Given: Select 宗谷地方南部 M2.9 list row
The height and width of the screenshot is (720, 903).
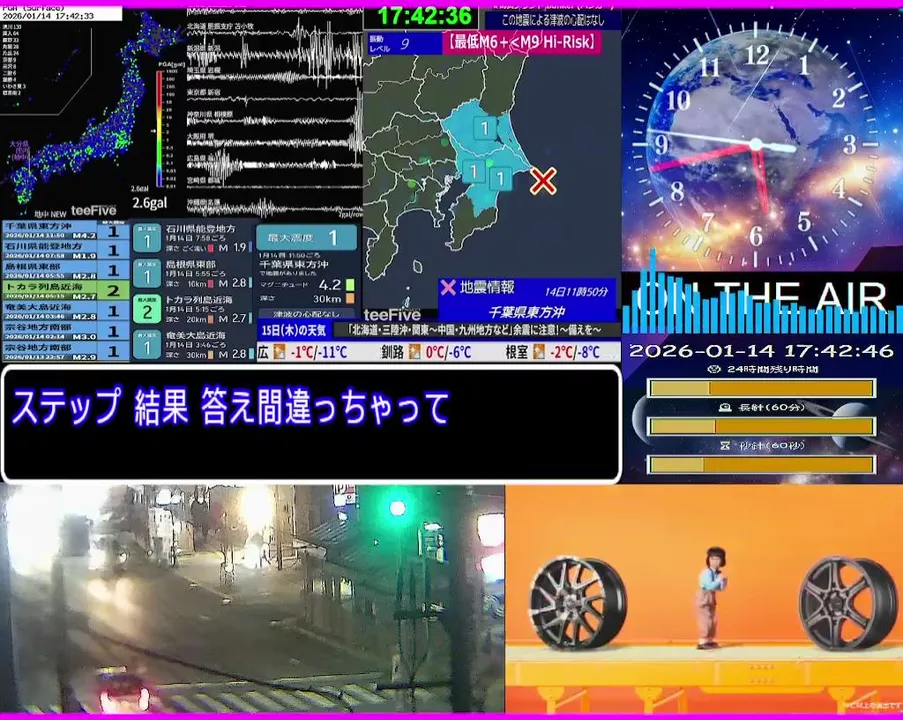Looking at the screenshot, I should pos(65,351).
